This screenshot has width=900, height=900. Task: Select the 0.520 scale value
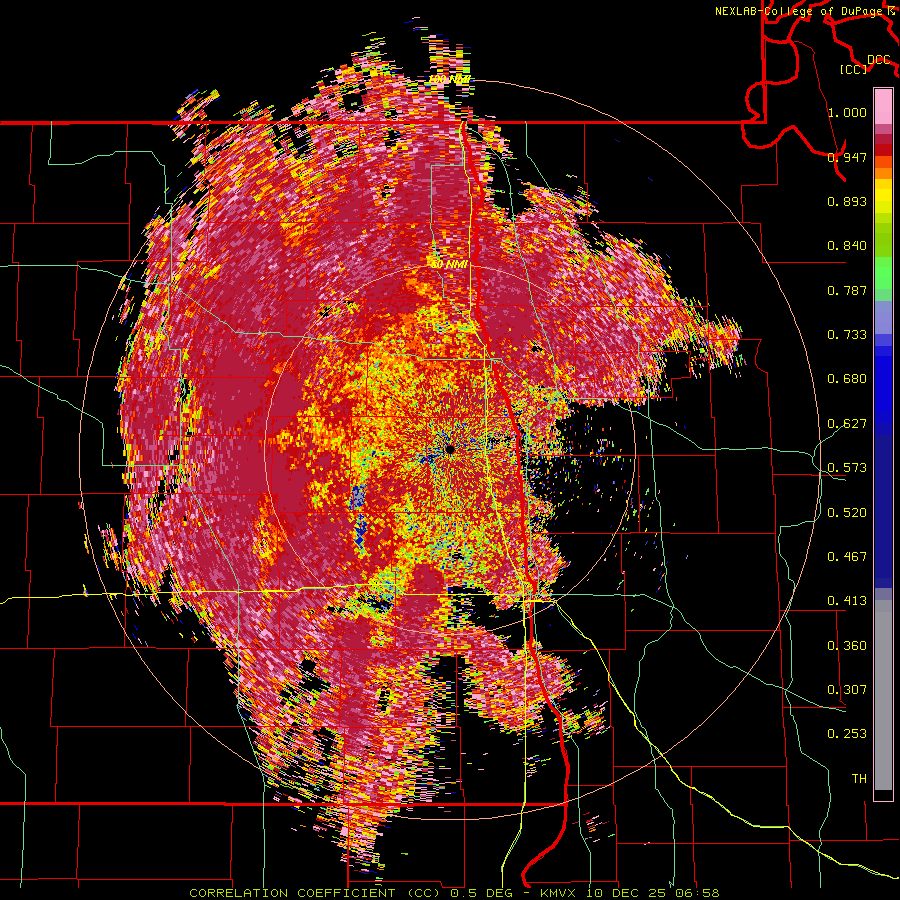847,513
